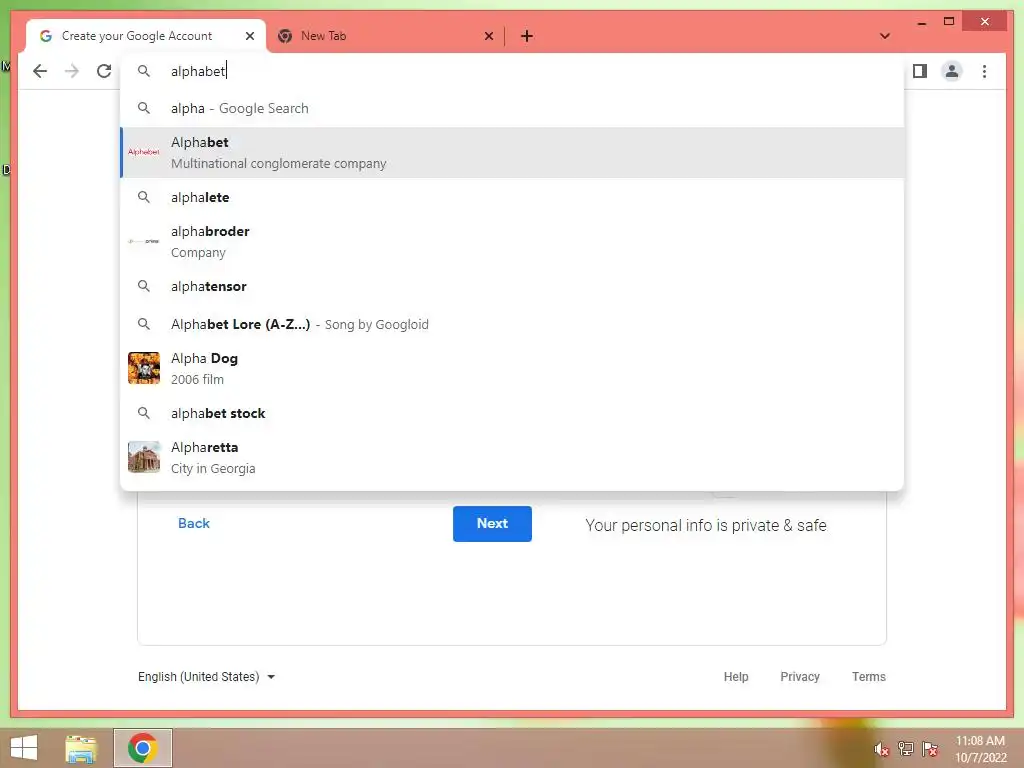Open a new tab with plus button
Image resolution: width=1024 pixels, height=768 pixels.
[x=526, y=37]
